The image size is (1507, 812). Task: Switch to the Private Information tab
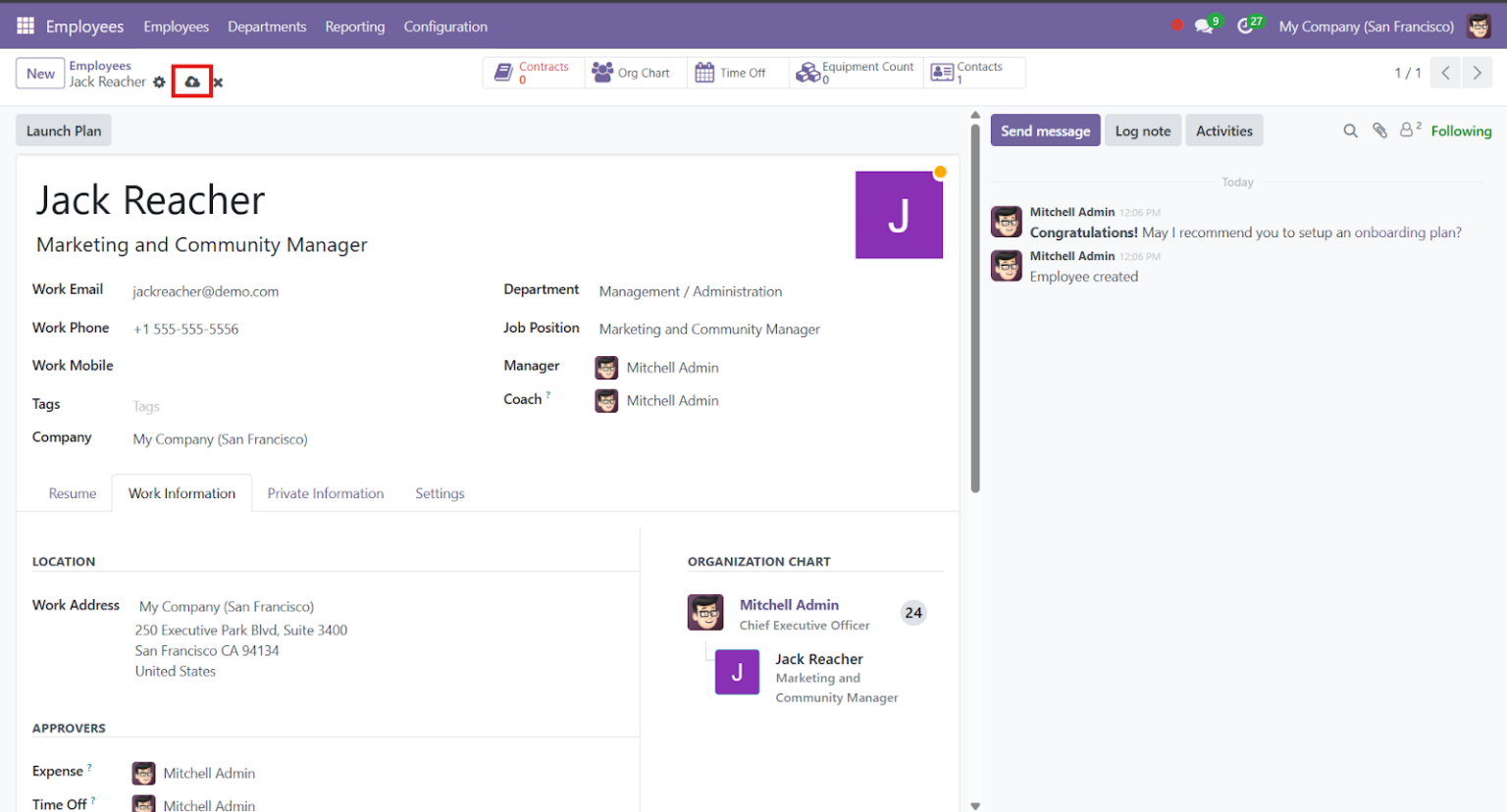tap(326, 493)
